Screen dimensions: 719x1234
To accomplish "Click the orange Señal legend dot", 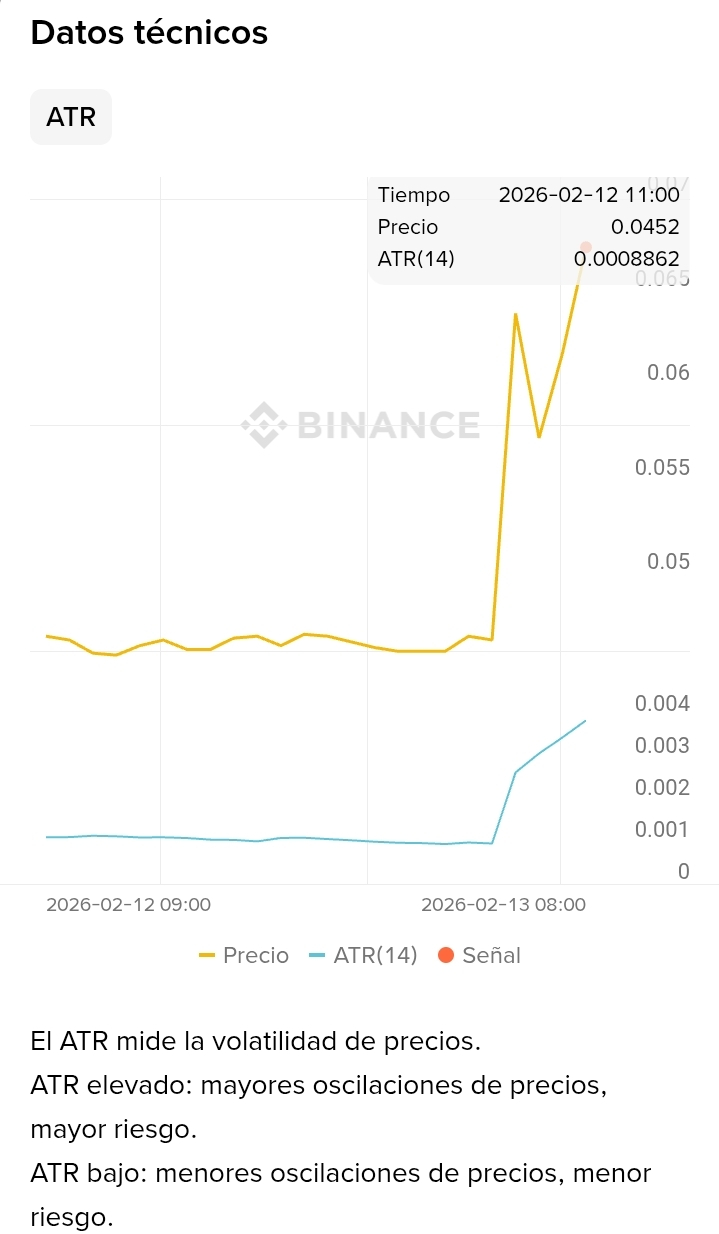I will (446, 956).
